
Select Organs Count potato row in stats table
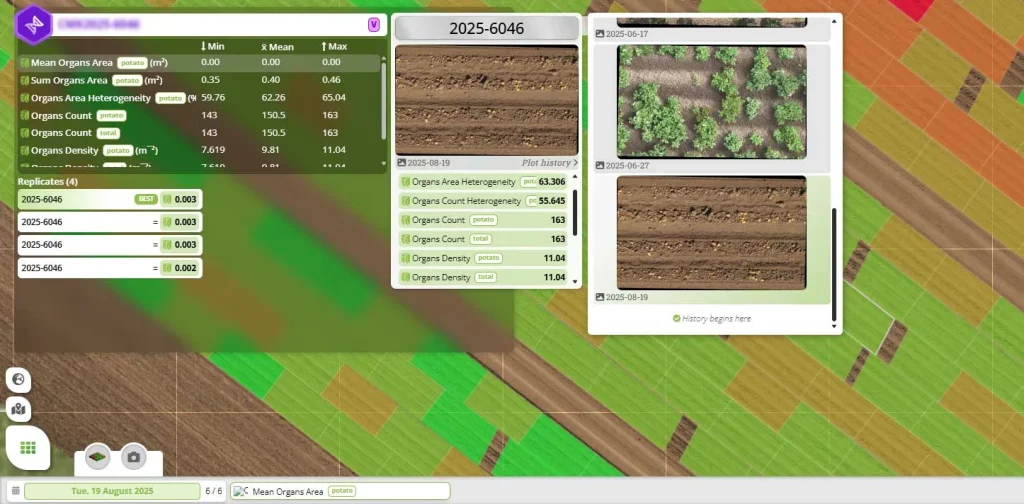click(x=199, y=115)
